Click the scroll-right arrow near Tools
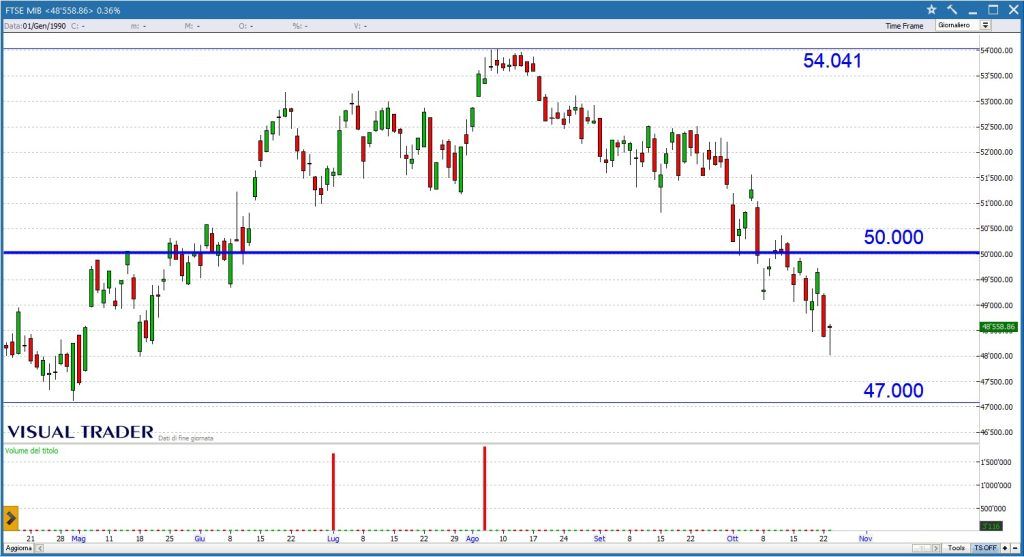Viewport: 1024px width, 557px height. tap(936, 548)
